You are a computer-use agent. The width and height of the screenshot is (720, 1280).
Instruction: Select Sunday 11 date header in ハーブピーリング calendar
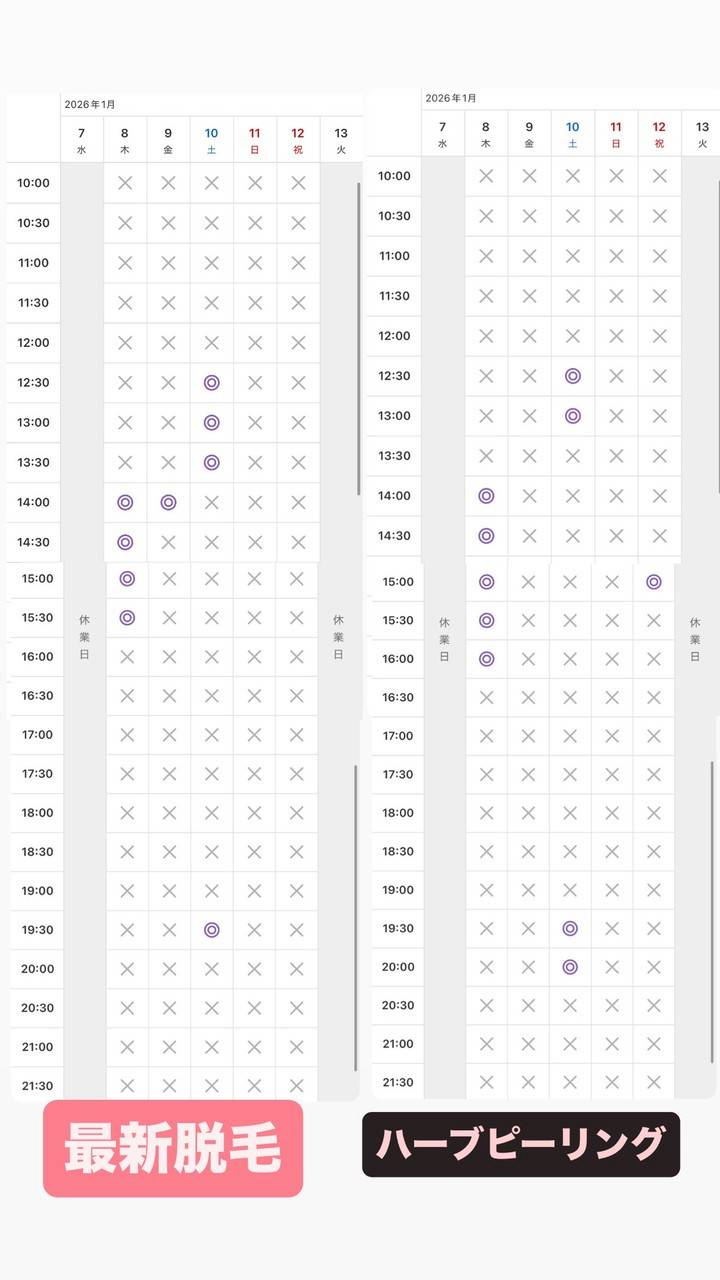[x=616, y=133]
